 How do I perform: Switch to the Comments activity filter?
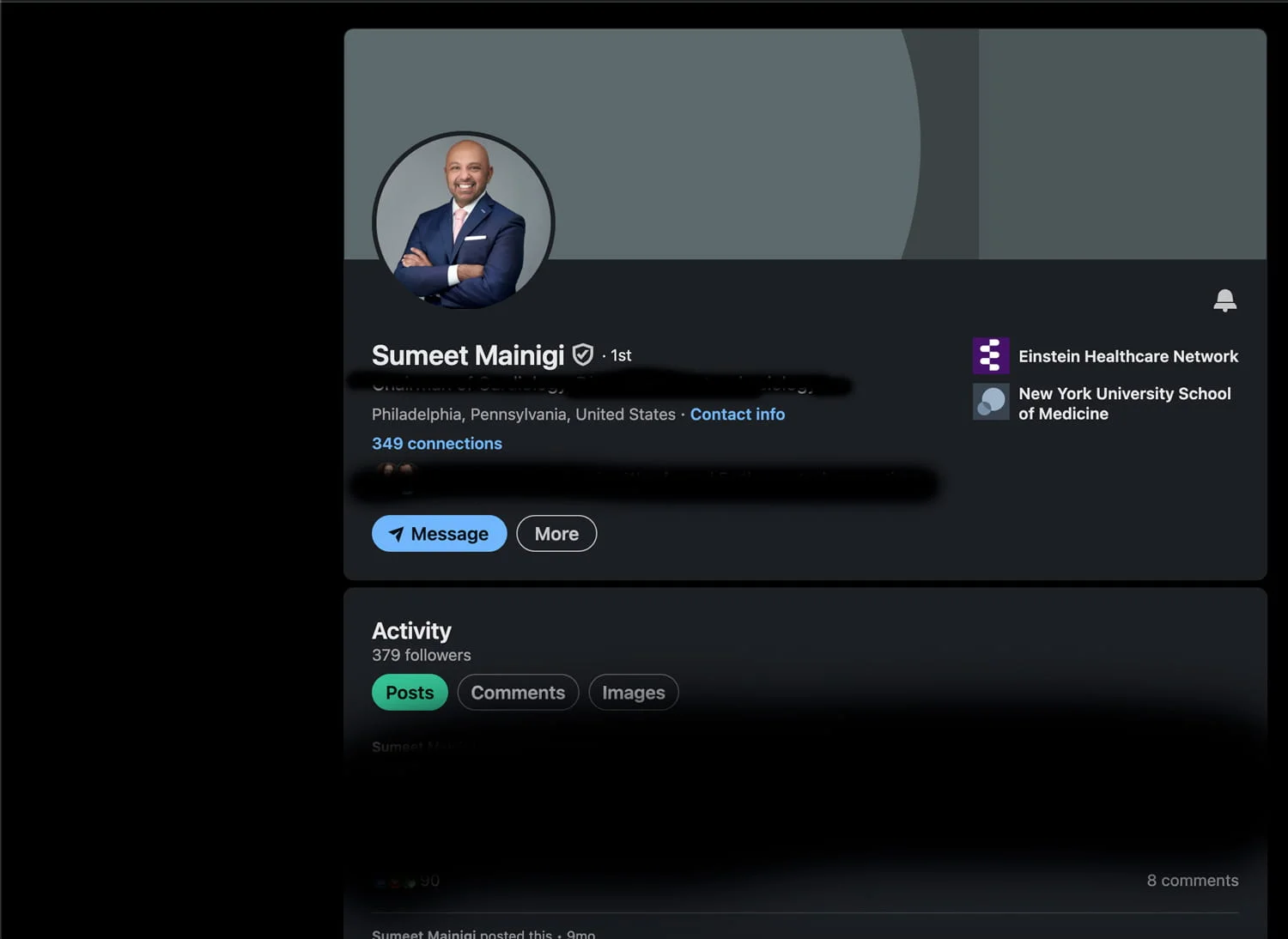click(x=518, y=693)
